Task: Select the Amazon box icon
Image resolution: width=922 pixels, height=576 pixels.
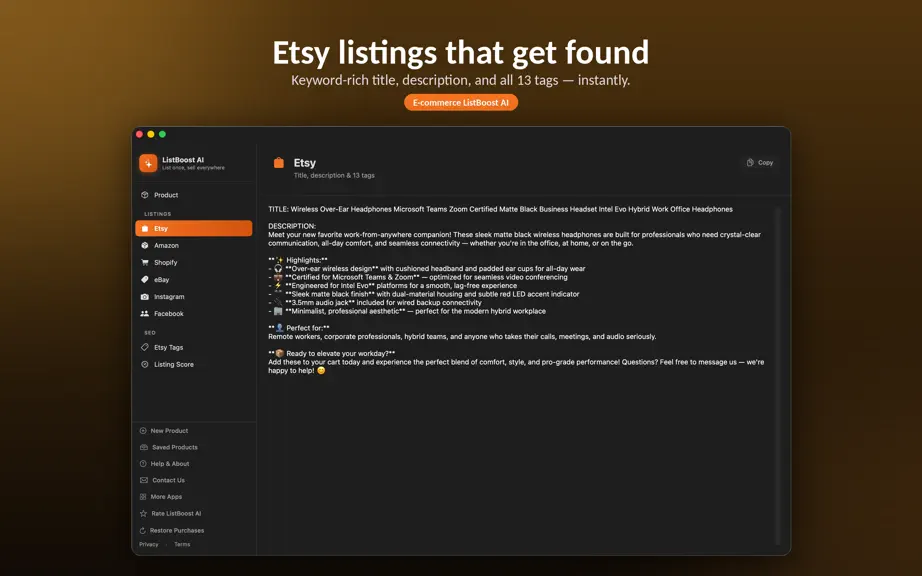Action: 145,246
